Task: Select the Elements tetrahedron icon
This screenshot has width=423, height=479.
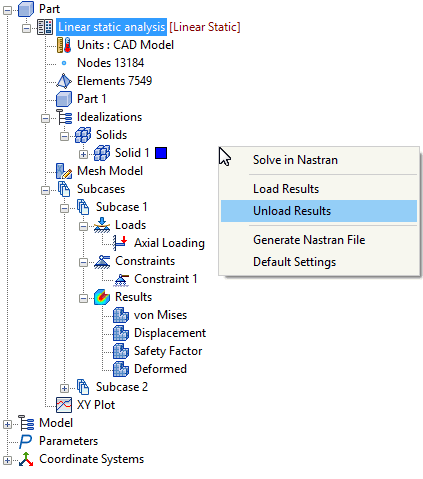Action: (x=64, y=81)
